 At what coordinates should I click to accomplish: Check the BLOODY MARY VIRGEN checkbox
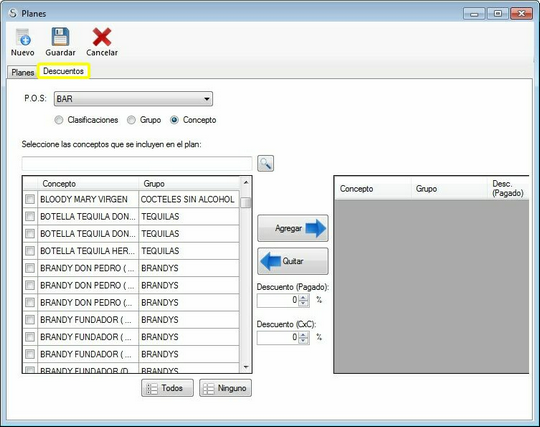30,199
